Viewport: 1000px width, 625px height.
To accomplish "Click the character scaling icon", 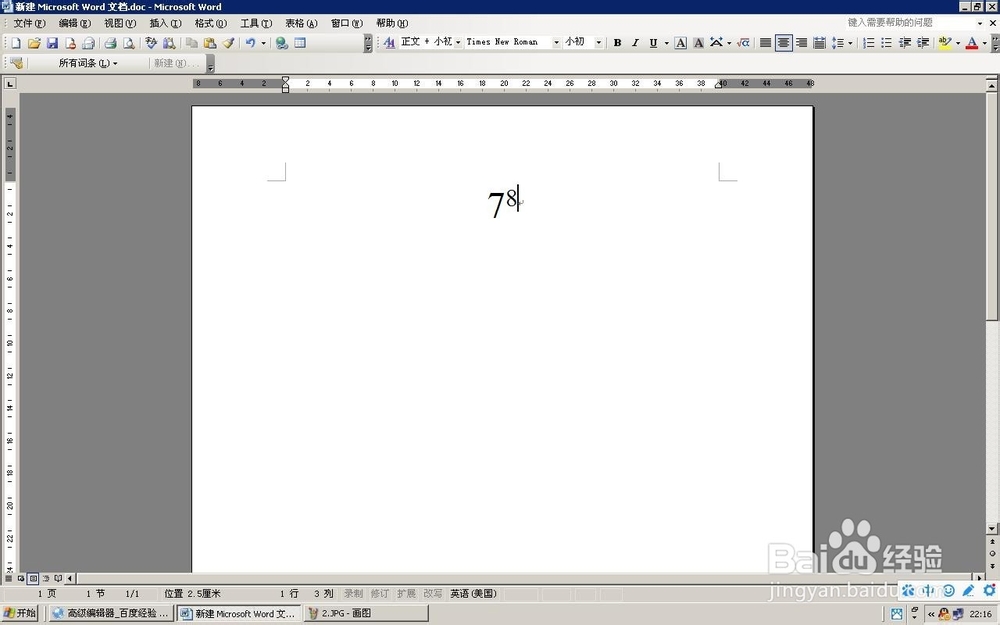I will point(716,43).
